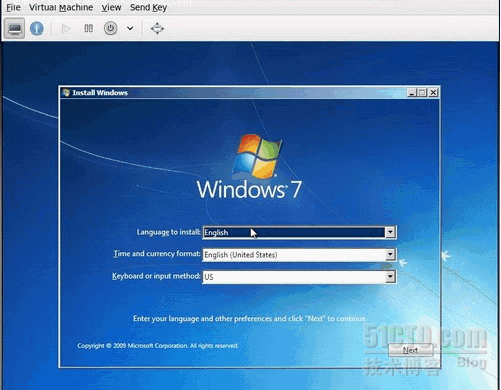This screenshot has width=501, height=390.
Task: Click 'Time and currency format' label
Action: [x=157, y=254]
